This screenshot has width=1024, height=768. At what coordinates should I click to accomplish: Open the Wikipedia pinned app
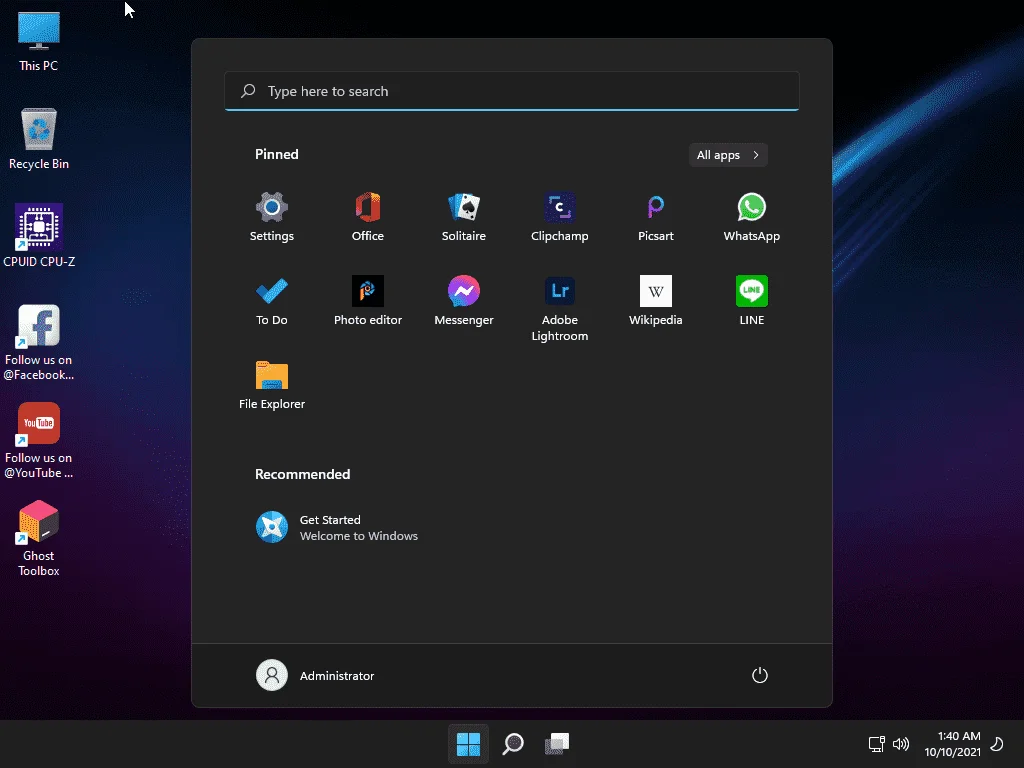click(656, 301)
